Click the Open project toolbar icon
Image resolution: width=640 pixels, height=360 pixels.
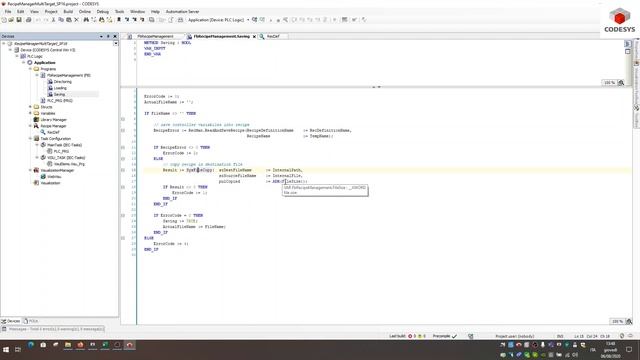coord(11,20)
